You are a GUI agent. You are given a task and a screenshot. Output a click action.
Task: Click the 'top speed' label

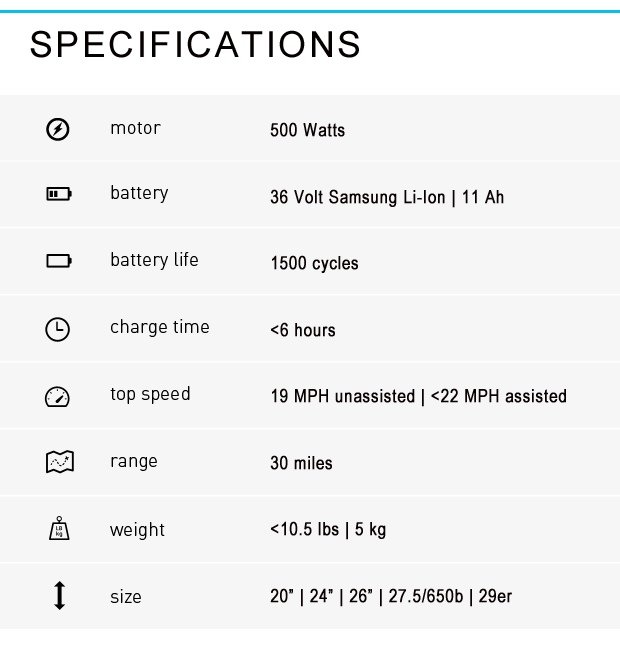[150, 394]
